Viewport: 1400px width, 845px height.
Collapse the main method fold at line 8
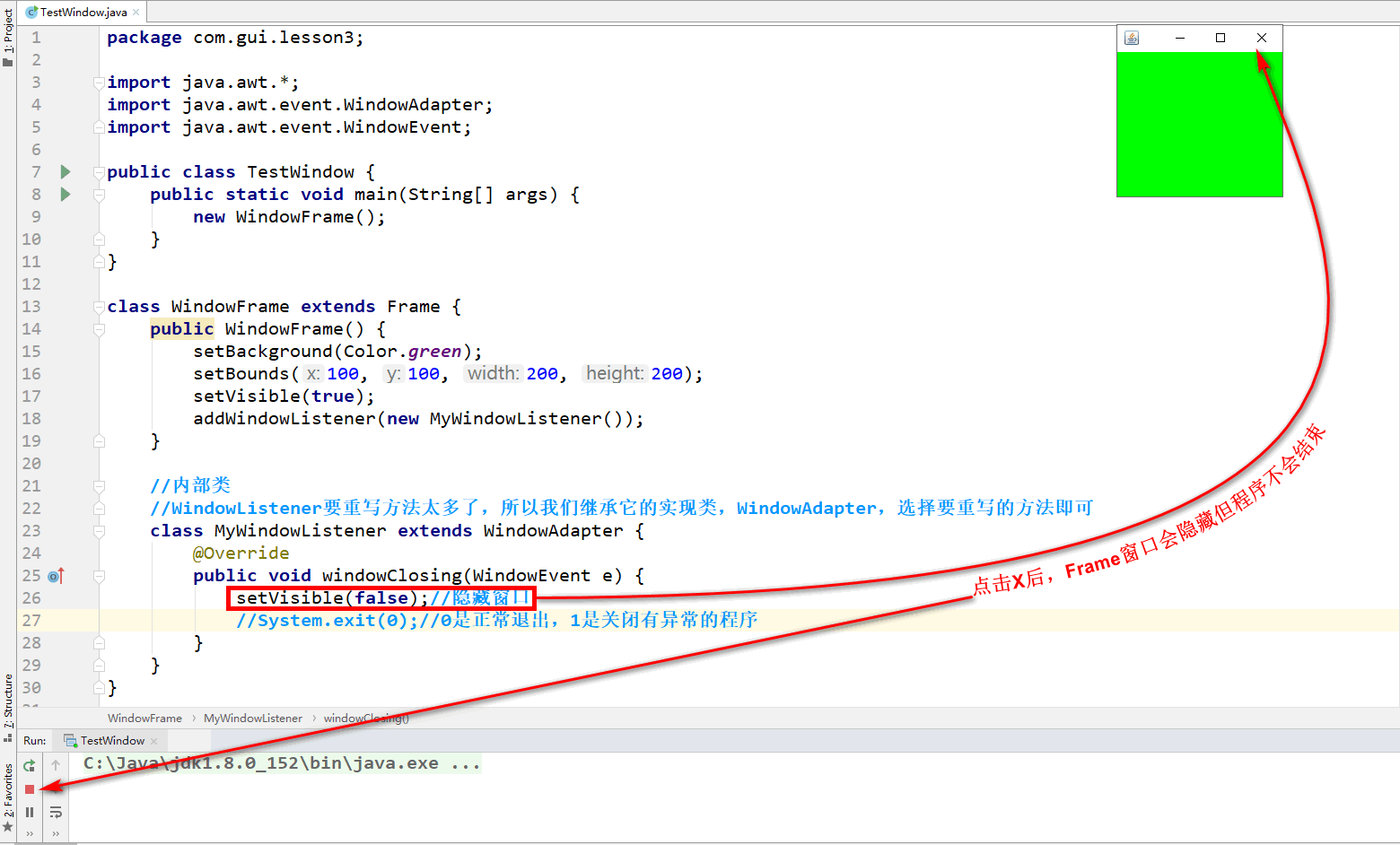pyautogui.click(x=99, y=195)
